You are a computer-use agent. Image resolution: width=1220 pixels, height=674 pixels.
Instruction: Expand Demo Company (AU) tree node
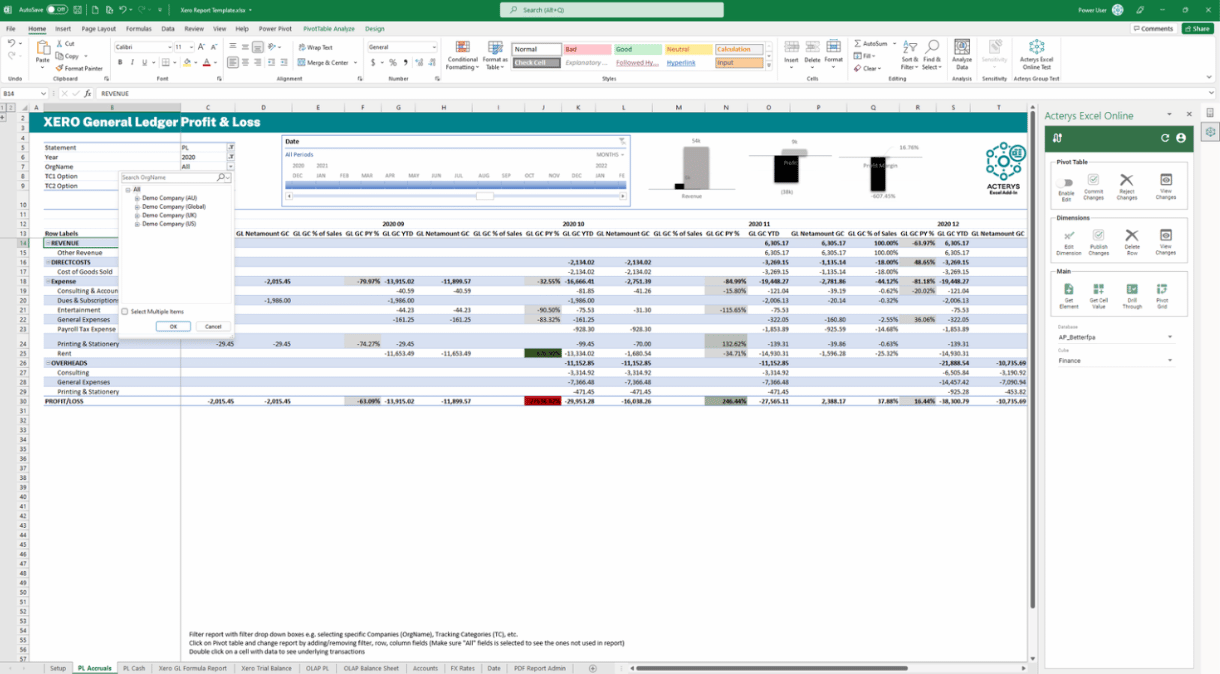(137, 198)
